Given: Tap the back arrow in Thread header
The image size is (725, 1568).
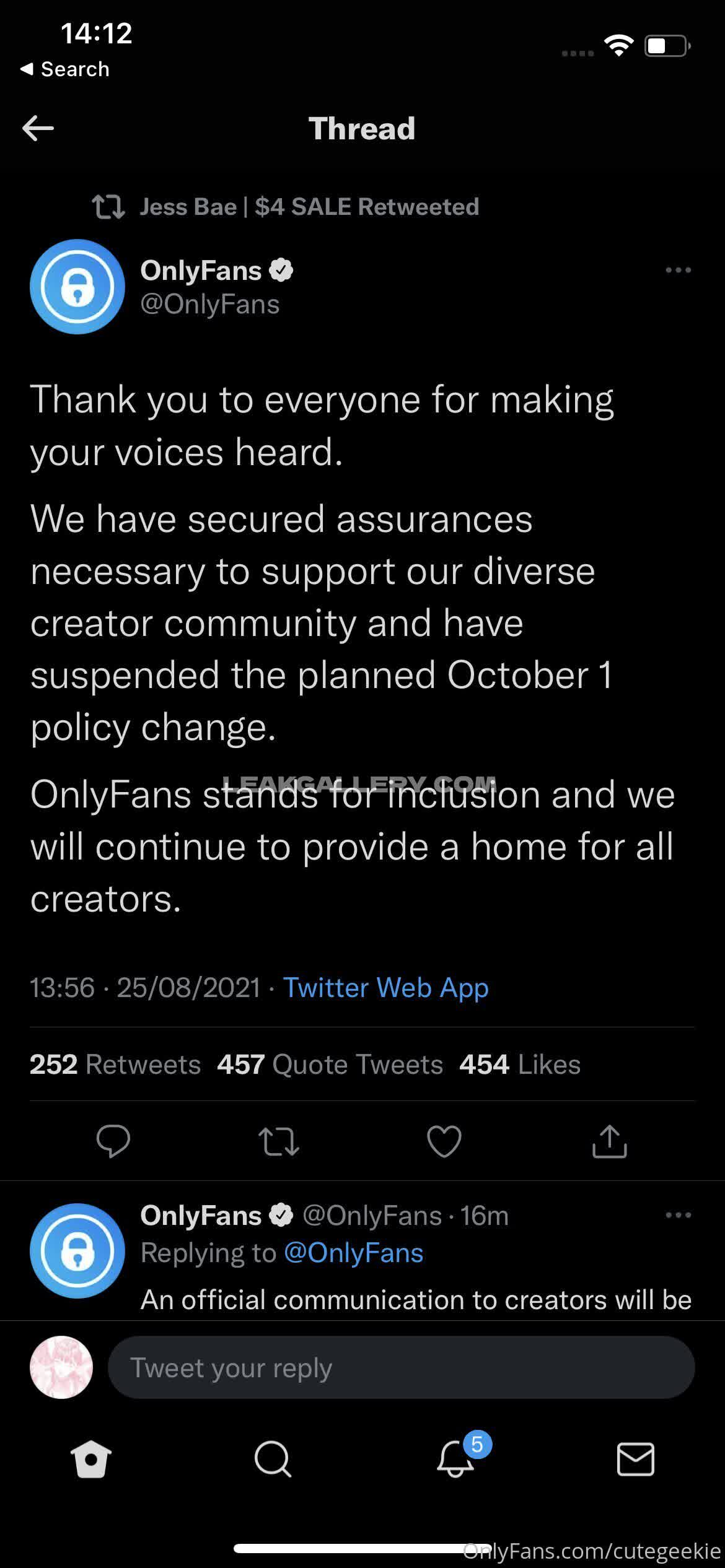Looking at the screenshot, I should tap(38, 129).
